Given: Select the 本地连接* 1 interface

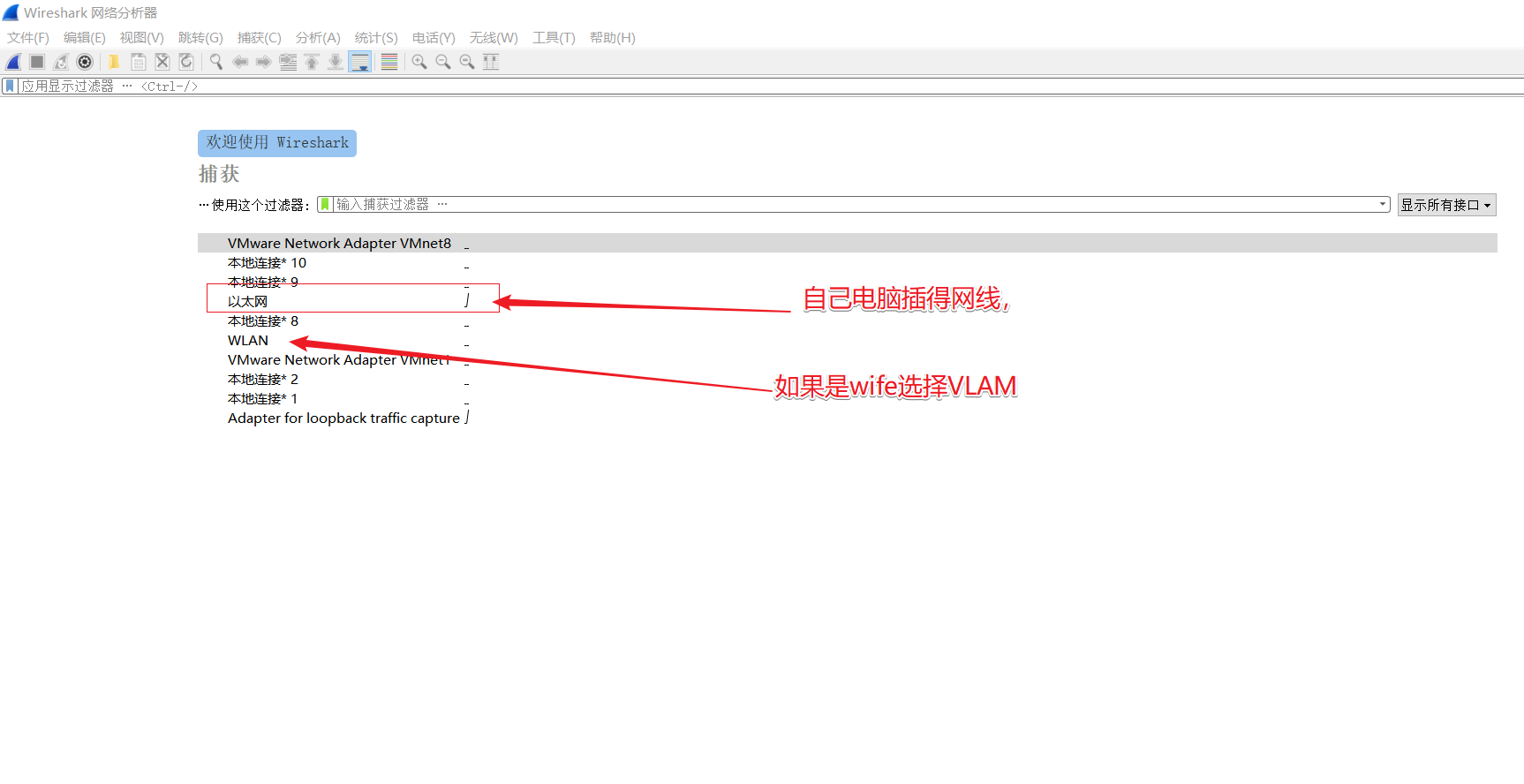Looking at the screenshot, I should coord(848,398).
